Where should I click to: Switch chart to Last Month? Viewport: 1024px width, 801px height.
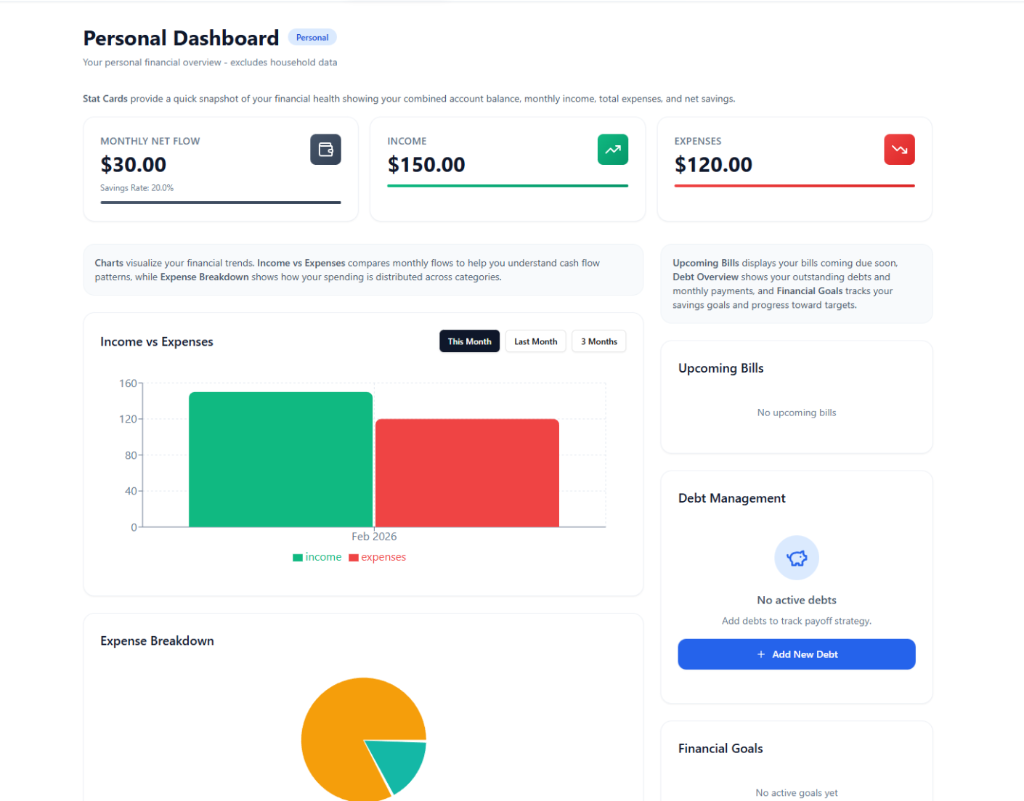[536, 341]
